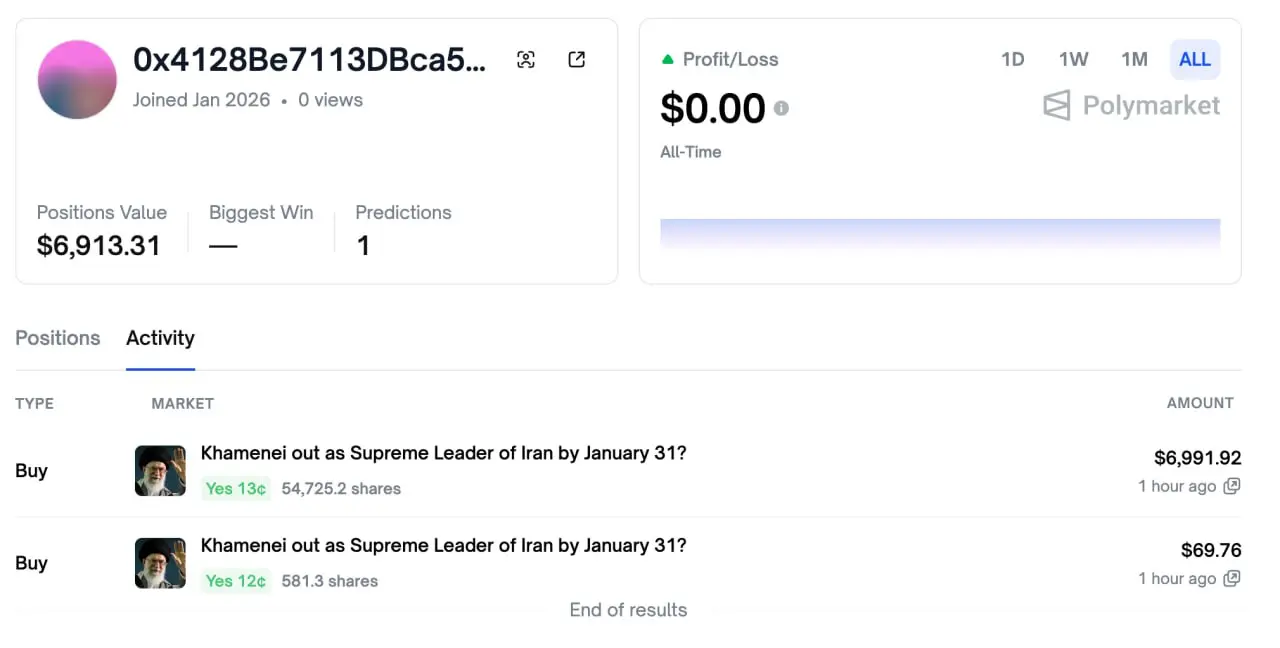1280x648 pixels.
Task: Select the 1D time range
Action: pos(1012,60)
